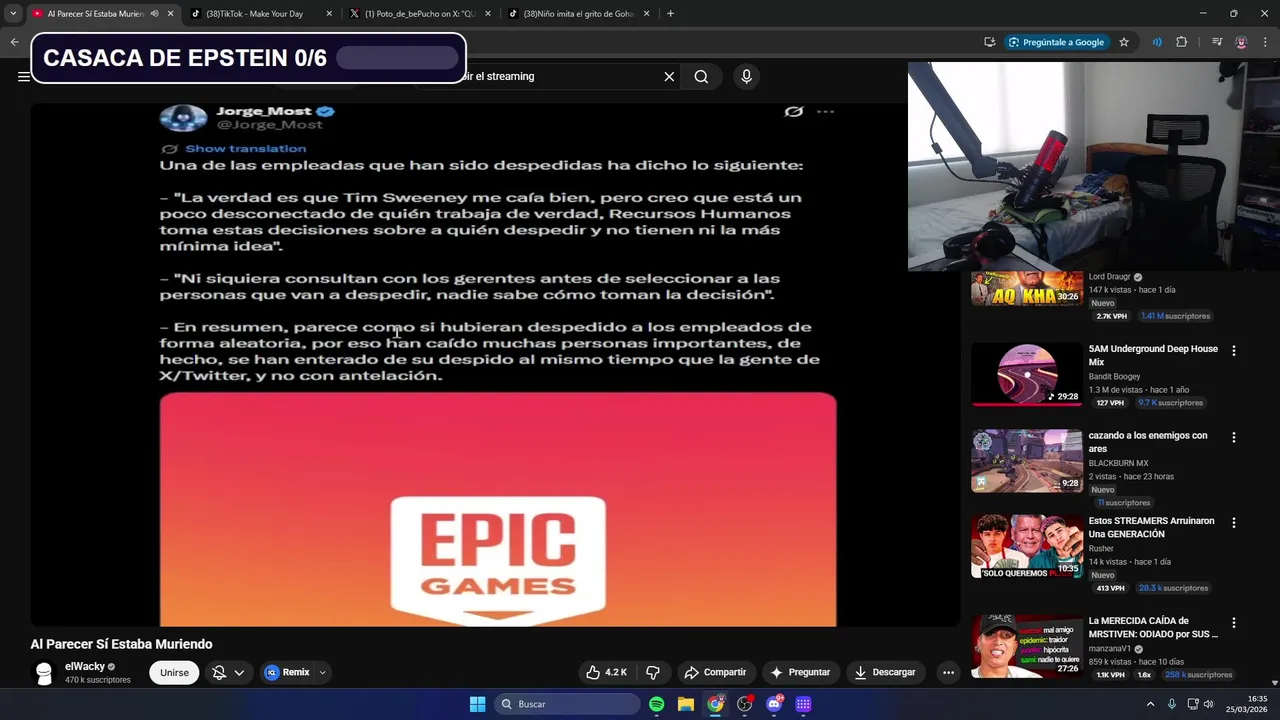Open the blue sound-wave extension icon
This screenshot has height=720, width=1280.
pos(1157,42)
